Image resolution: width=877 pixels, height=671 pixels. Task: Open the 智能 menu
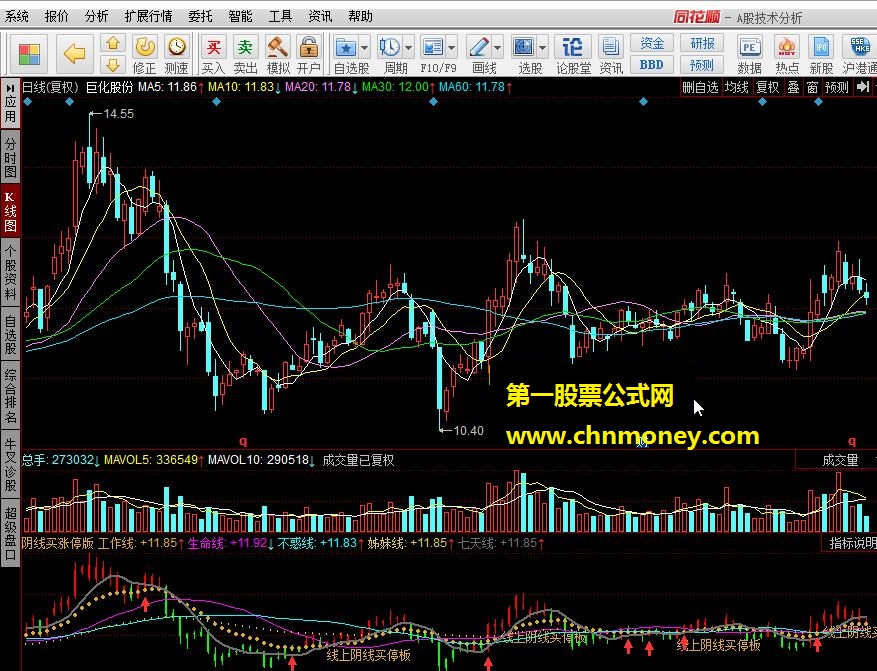click(x=240, y=16)
